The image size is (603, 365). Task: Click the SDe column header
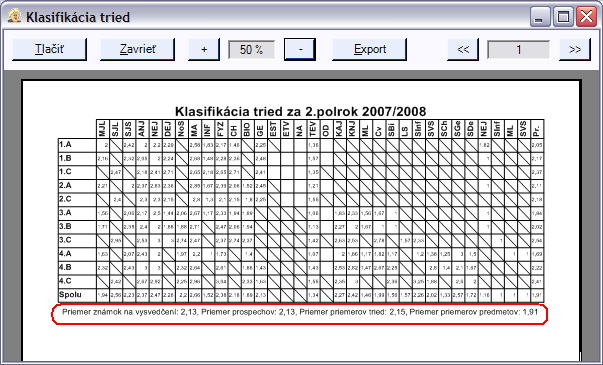pyautogui.click(x=471, y=129)
